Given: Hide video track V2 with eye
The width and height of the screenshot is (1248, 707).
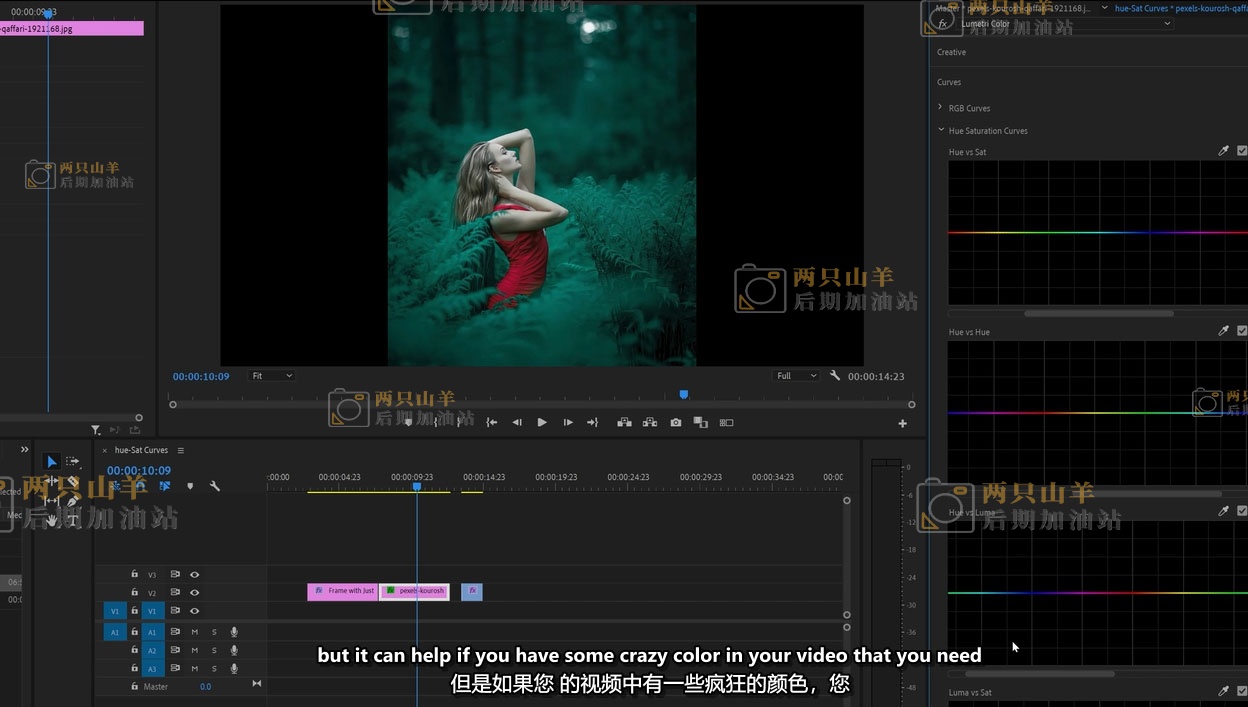Looking at the screenshot, I should (x=195, y=593).
